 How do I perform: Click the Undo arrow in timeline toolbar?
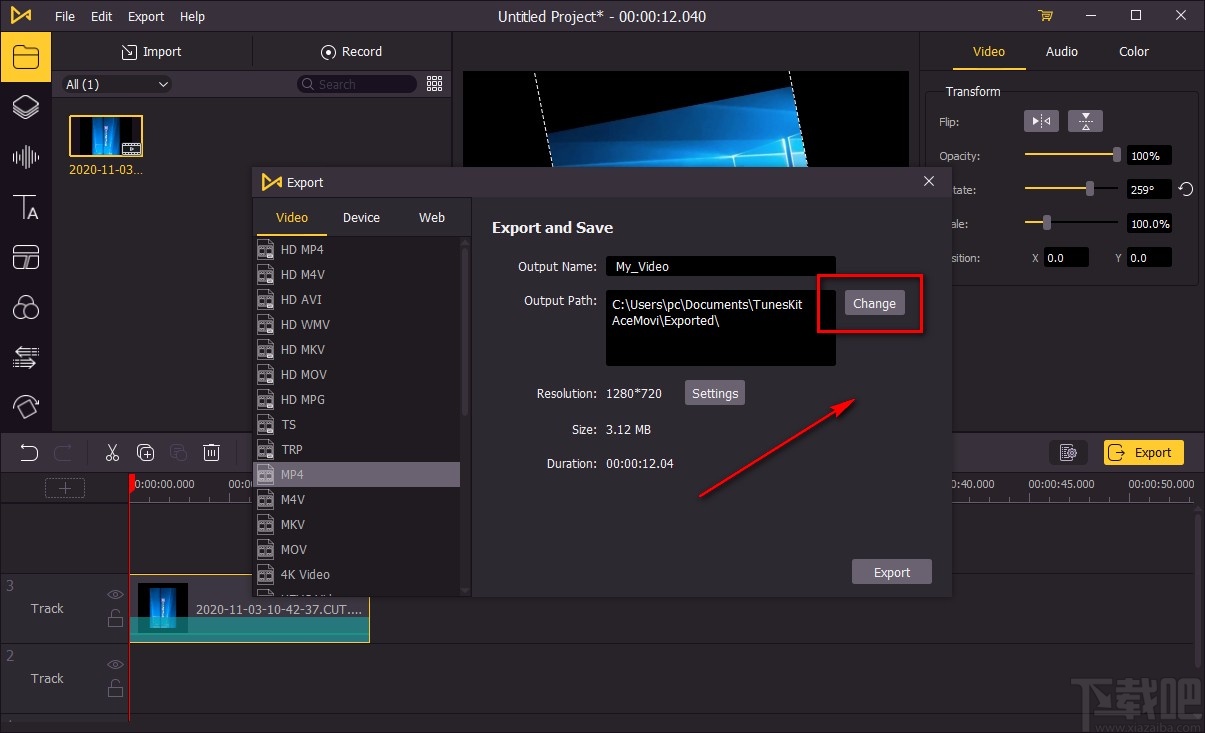pyautogui.click(x=29, y=453)
